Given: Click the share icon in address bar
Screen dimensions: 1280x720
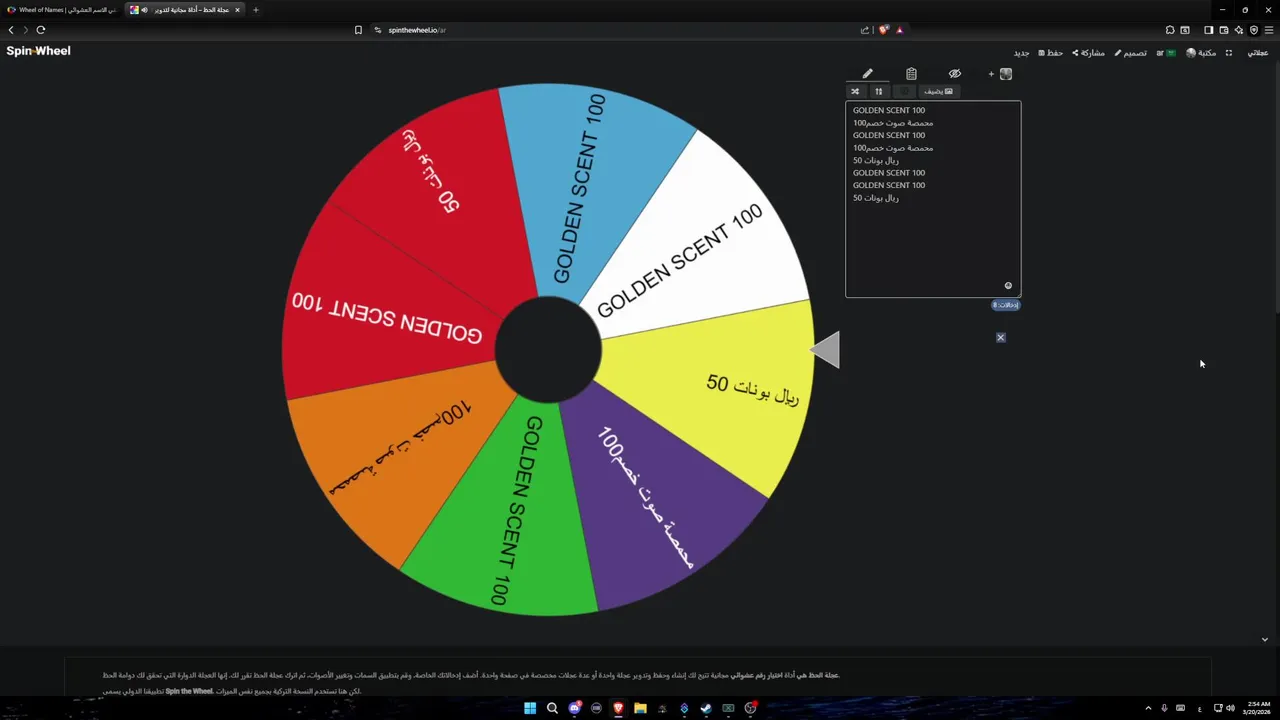Looking at the screenshot, I should pos(865,30).
